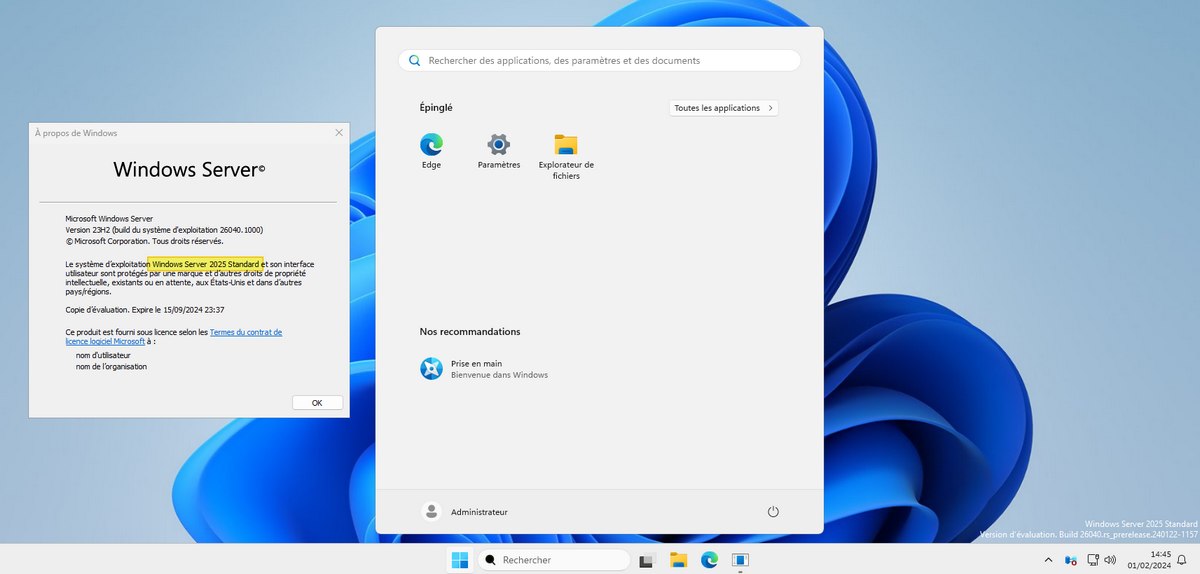Open the notification bell in system tray
Viewport: 1200px width, 574px height.
click(1183, 560)
